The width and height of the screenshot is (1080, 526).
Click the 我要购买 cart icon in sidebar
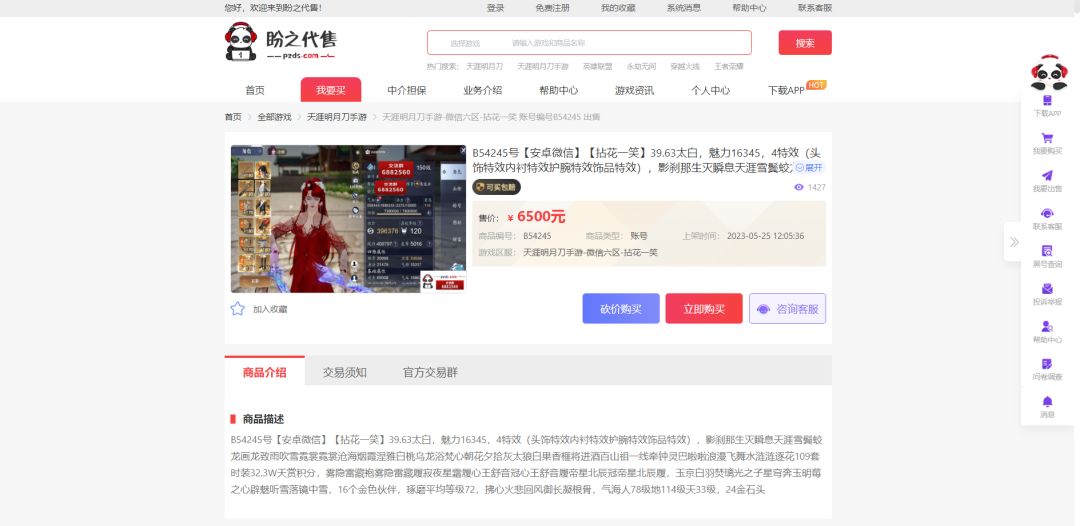pyautogui.click(x=1047, y=138)
